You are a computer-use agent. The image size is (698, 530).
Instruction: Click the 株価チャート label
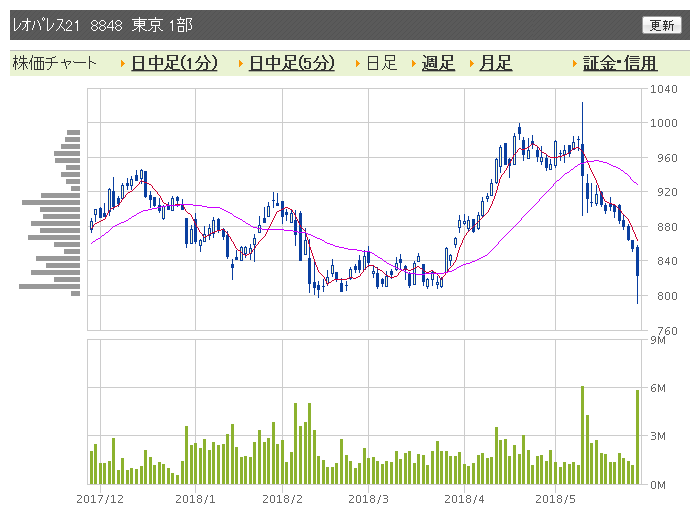pyautogui.click(x=54, y=63)
